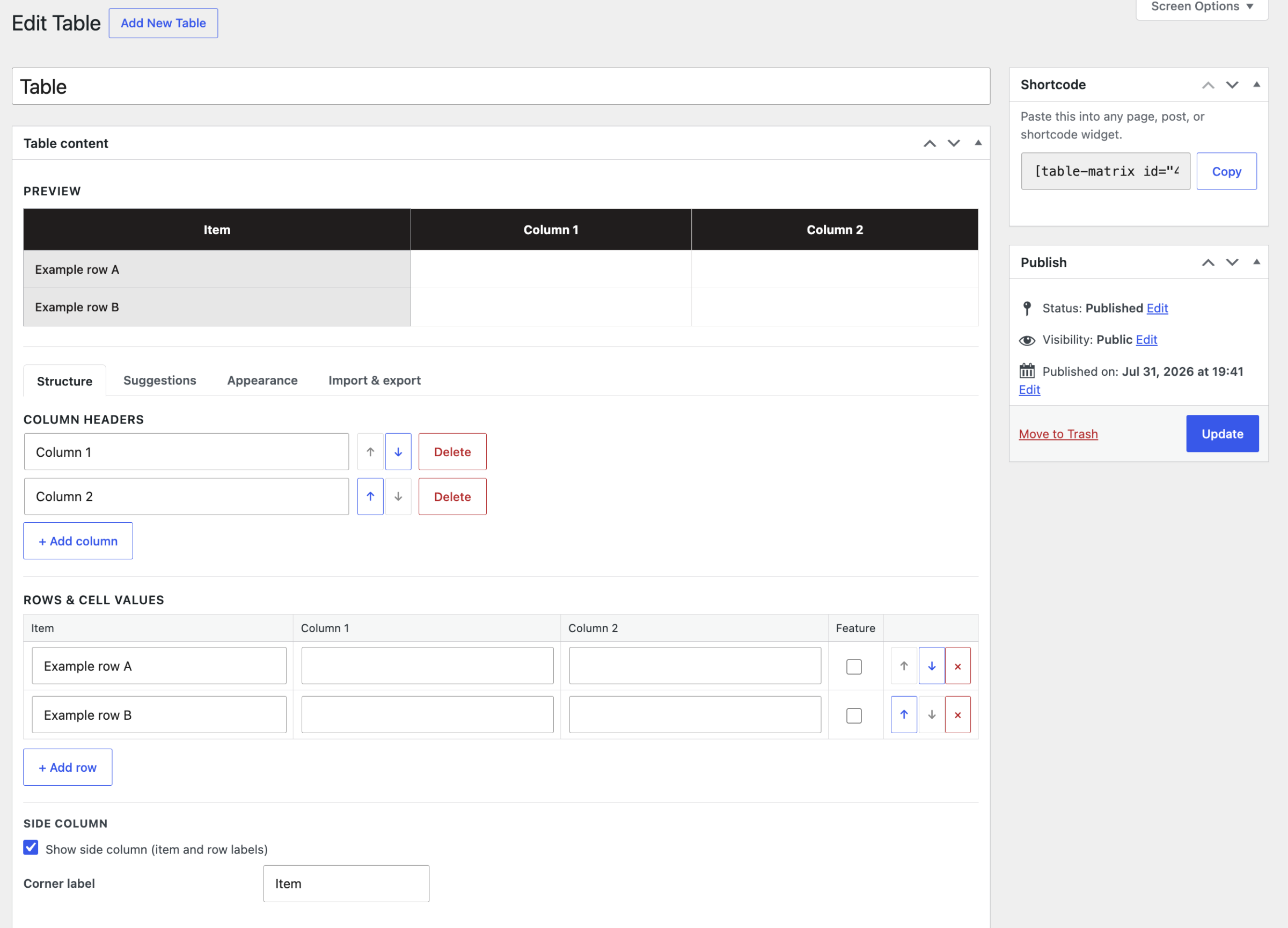Move Example row A up
Screen dimensions: 1288x928
(x=904, y=666)
